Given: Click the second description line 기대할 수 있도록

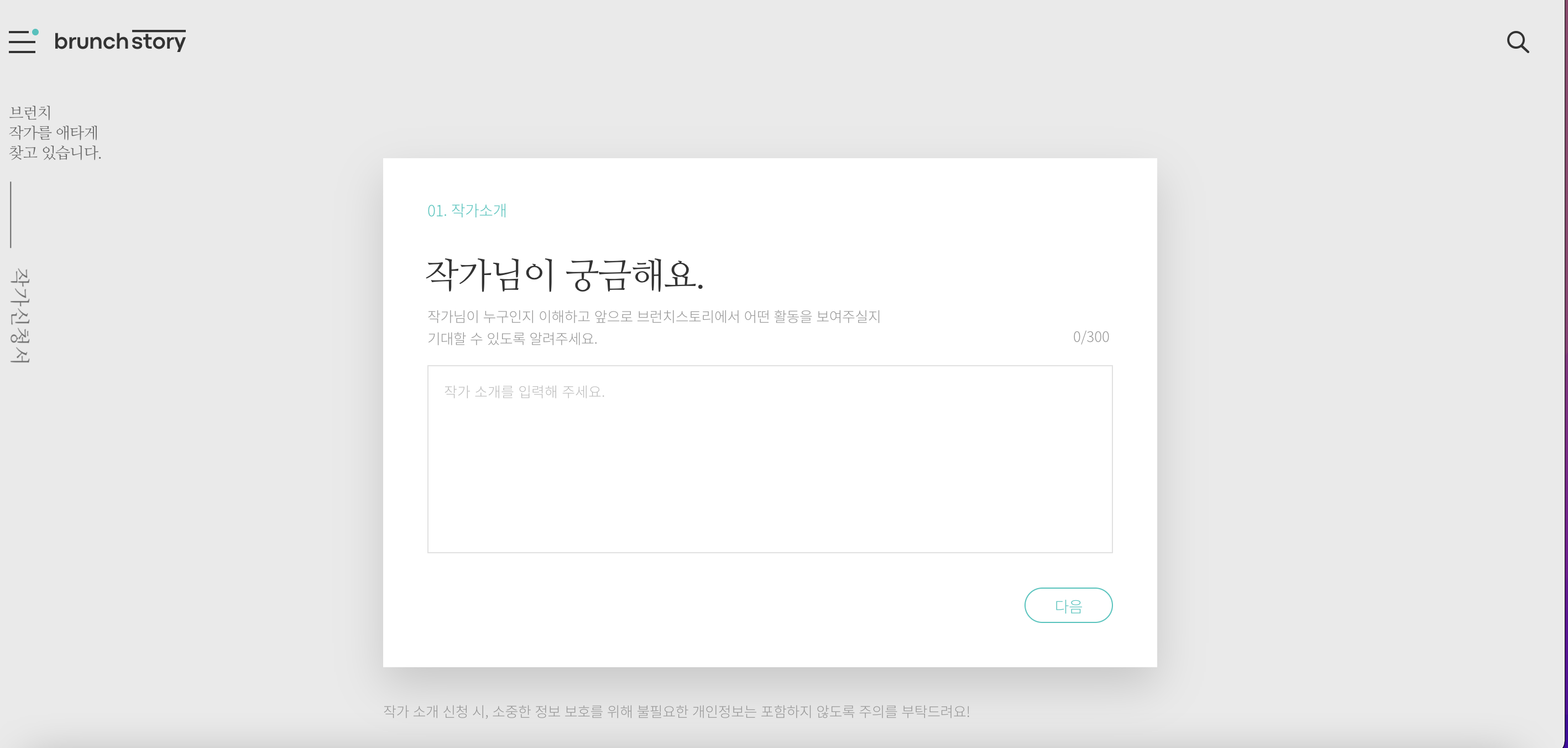Looking at the screenshot, I should [512, 339].
